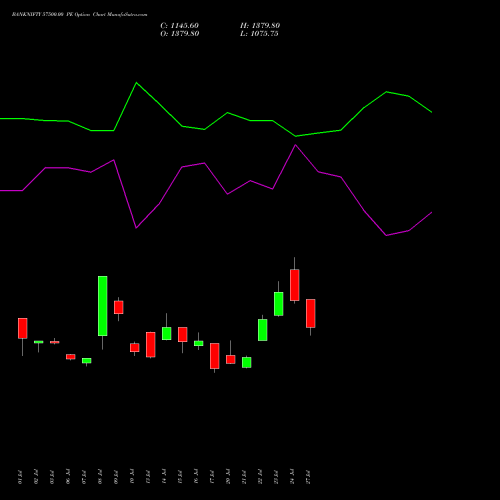Click the 20 Jul date label
The height and width of the screenshot is (500, 500).
228,477
